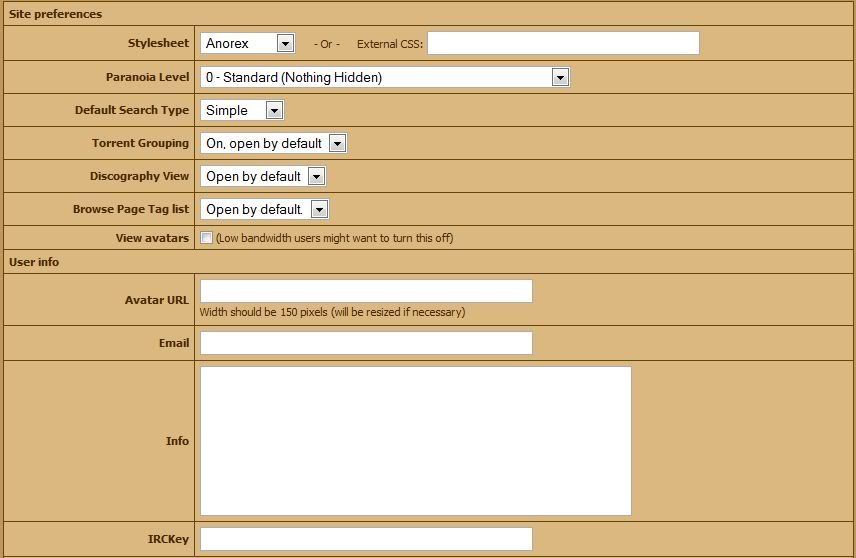856x558 pixels.
Task: Click the "Site preferences" section header
Action: (55, 14)
